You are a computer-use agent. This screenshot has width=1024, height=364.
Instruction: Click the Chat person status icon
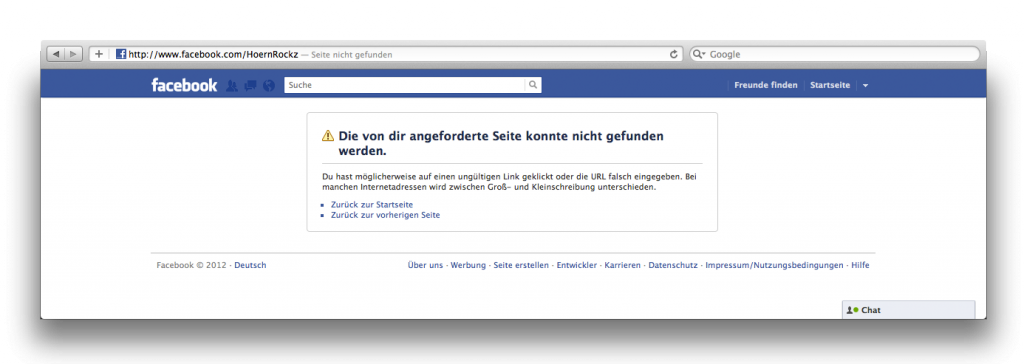(x=852, y=310)
